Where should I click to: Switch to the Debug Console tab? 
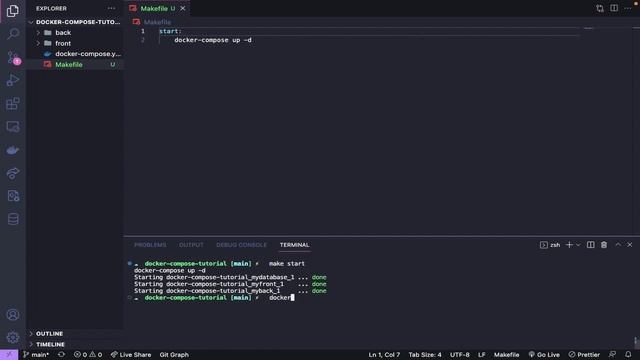241,245
